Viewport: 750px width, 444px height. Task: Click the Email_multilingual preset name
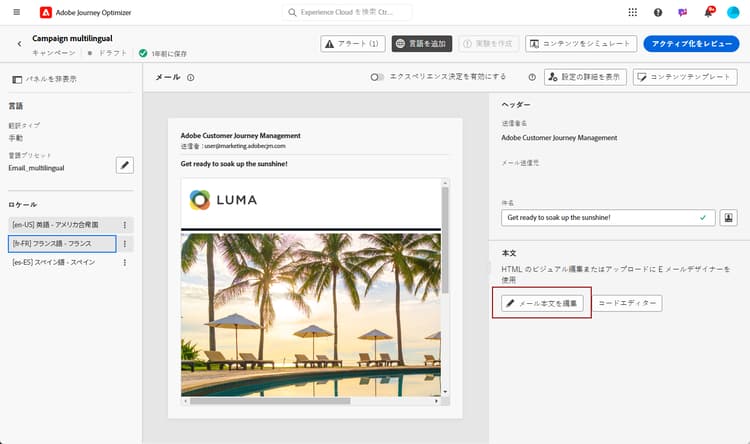pos(36,168)
